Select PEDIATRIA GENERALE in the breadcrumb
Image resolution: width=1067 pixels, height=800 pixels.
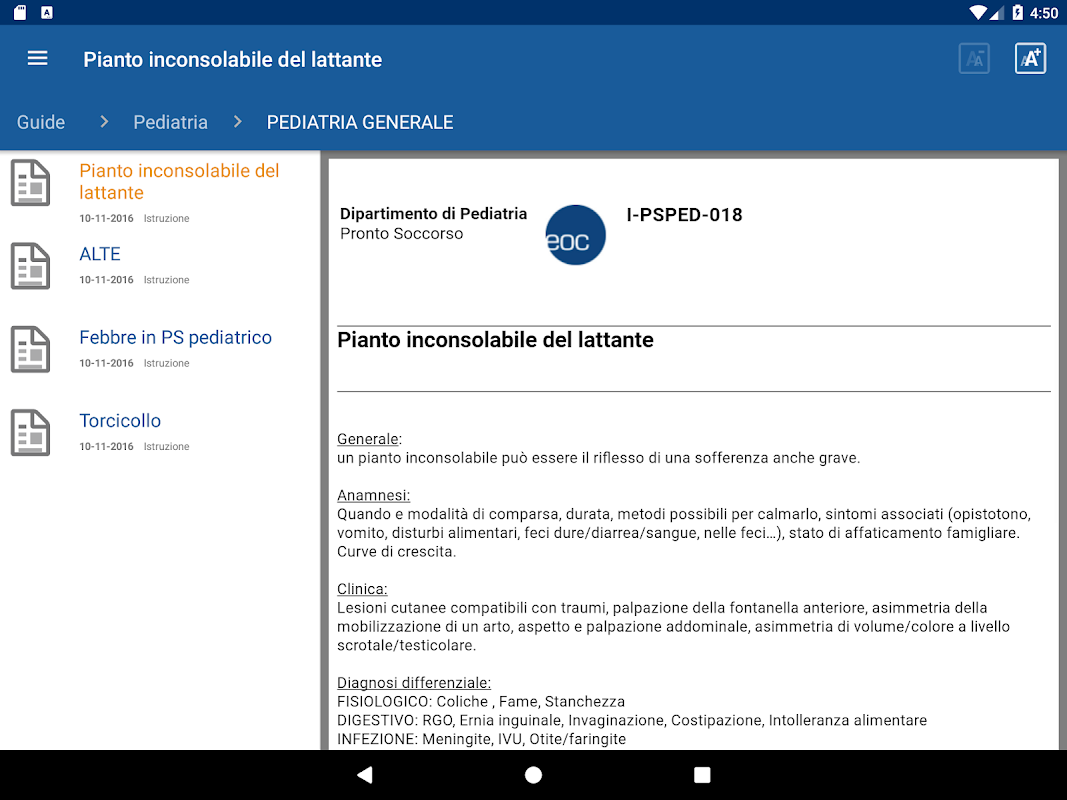pos(360,122)
